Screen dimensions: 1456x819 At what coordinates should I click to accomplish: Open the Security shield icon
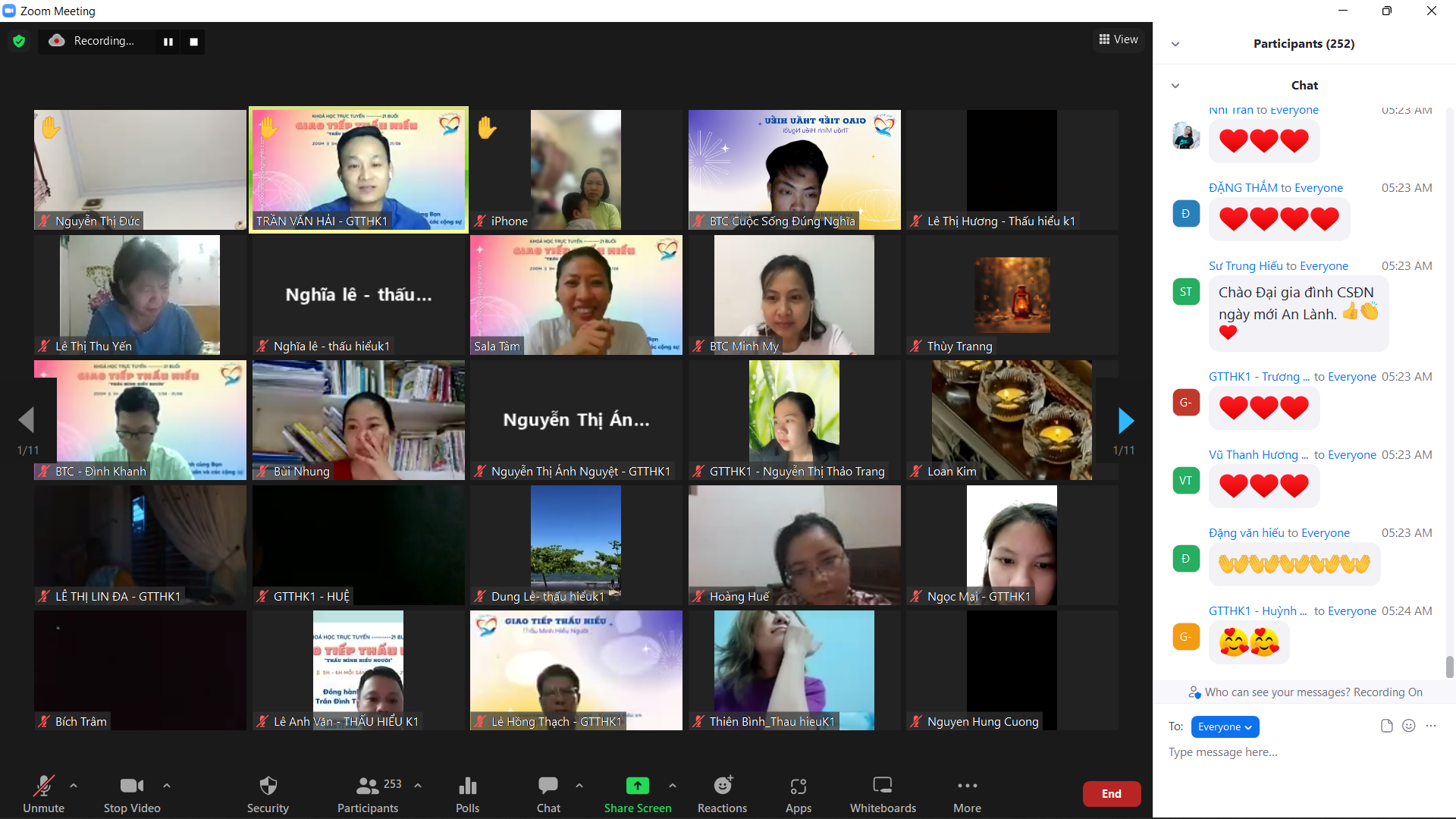(268, 786)
